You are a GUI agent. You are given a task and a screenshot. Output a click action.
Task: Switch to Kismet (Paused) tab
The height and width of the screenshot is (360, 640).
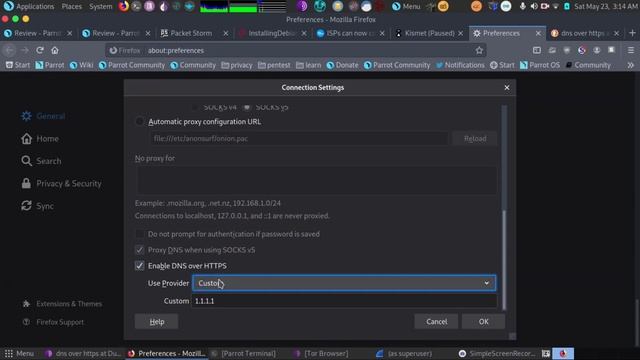coord(429,33)
